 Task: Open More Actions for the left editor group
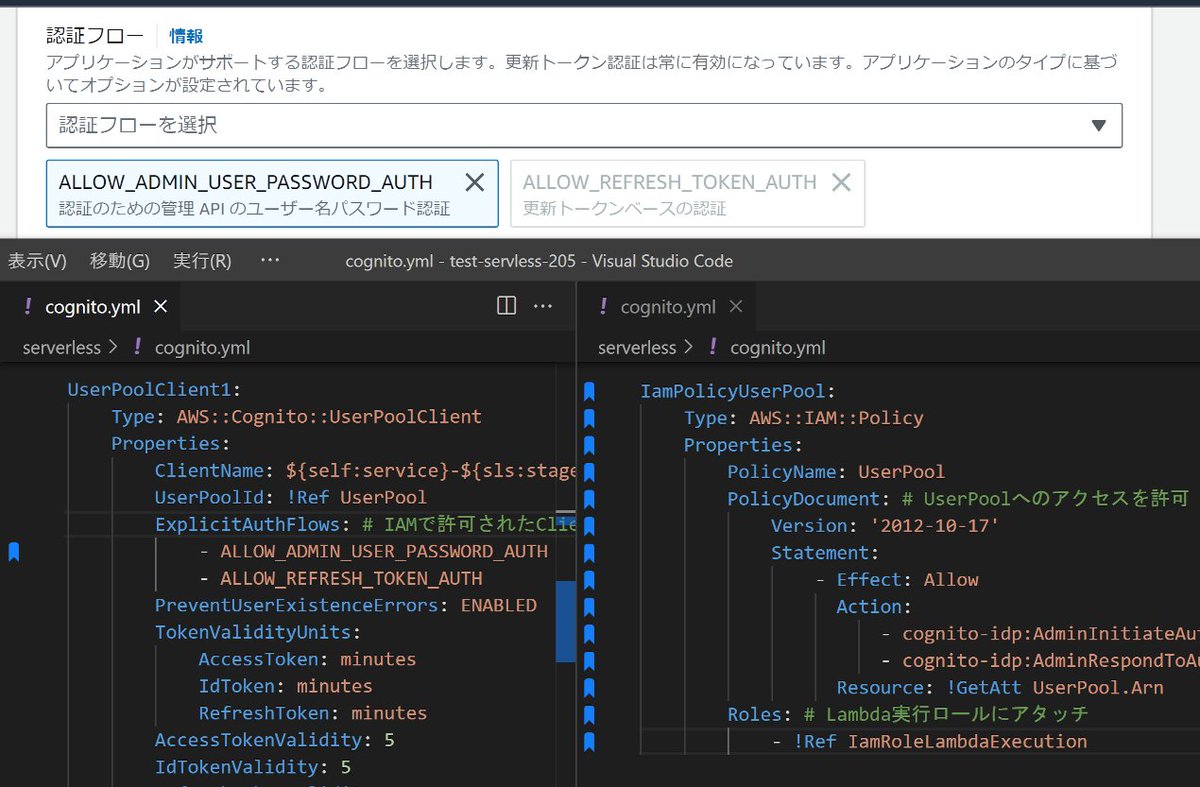[x=543, y=306]
